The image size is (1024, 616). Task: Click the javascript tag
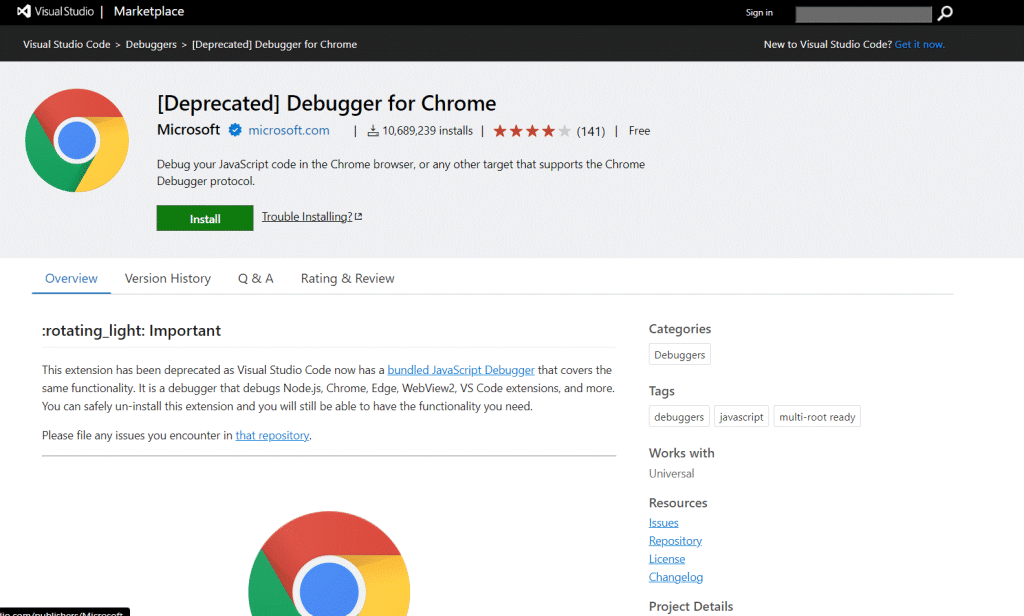tap(741, 416)
